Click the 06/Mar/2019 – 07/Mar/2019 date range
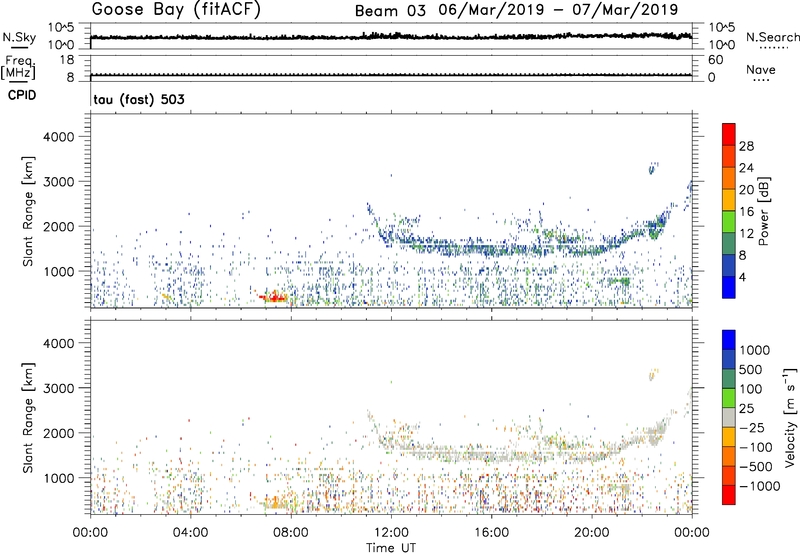The width and height of the screenshot is (800, 554). [558, 10]
